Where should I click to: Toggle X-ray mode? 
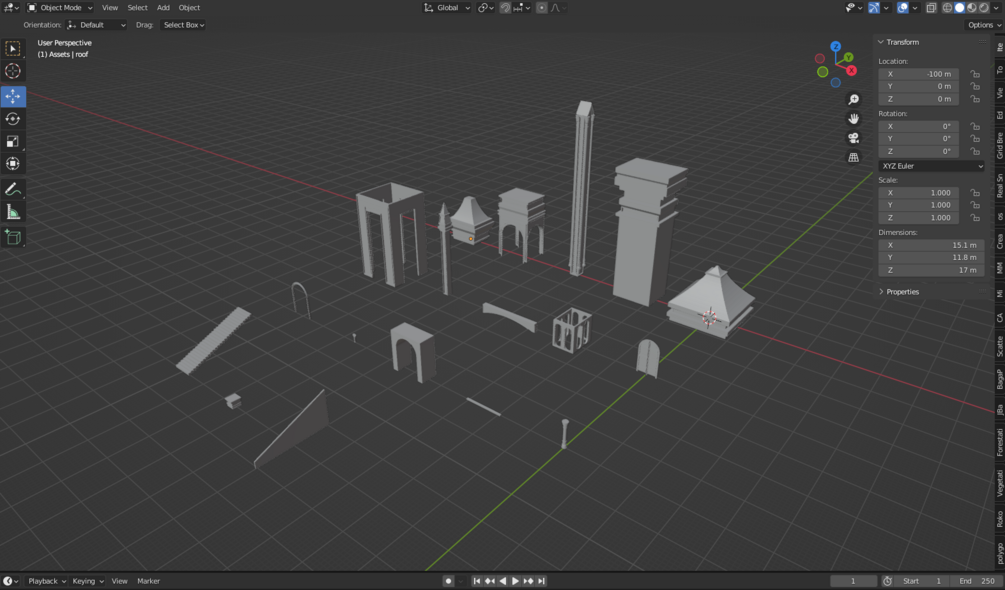click(931, 8)
